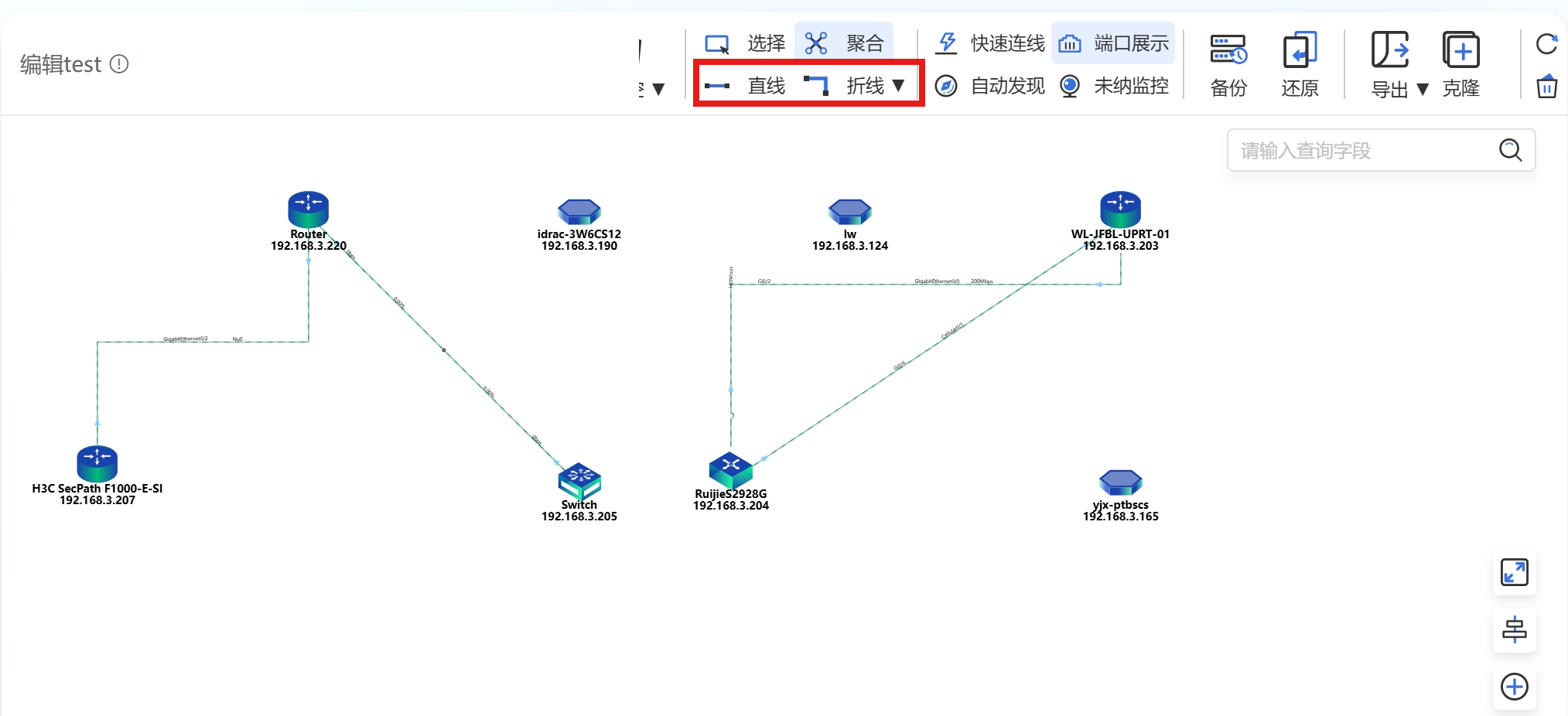
Task: Click the trash delete icon
Action: [x=1546, y=86]
